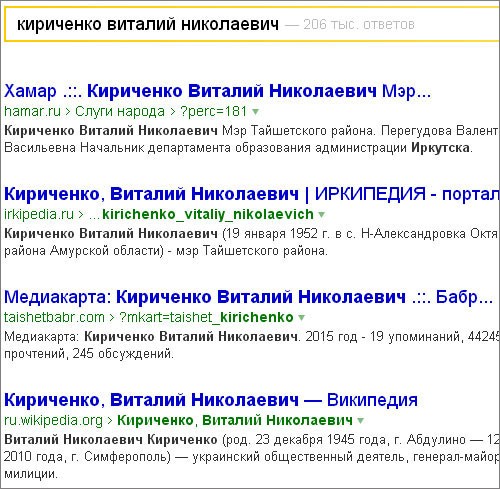
Task: Open green Кириченко, Виталий Николаевич Wikipedia breadcrumb
Action: point(235,420)
